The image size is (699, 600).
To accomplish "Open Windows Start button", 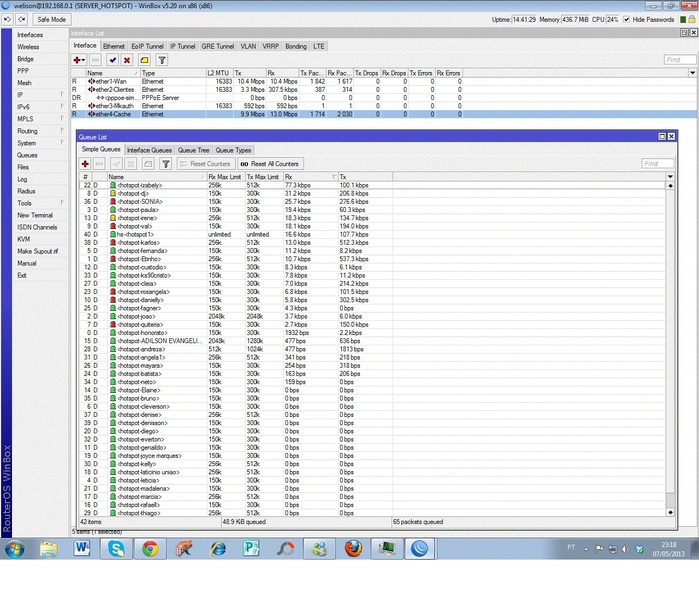I will [x=14, y=549].
